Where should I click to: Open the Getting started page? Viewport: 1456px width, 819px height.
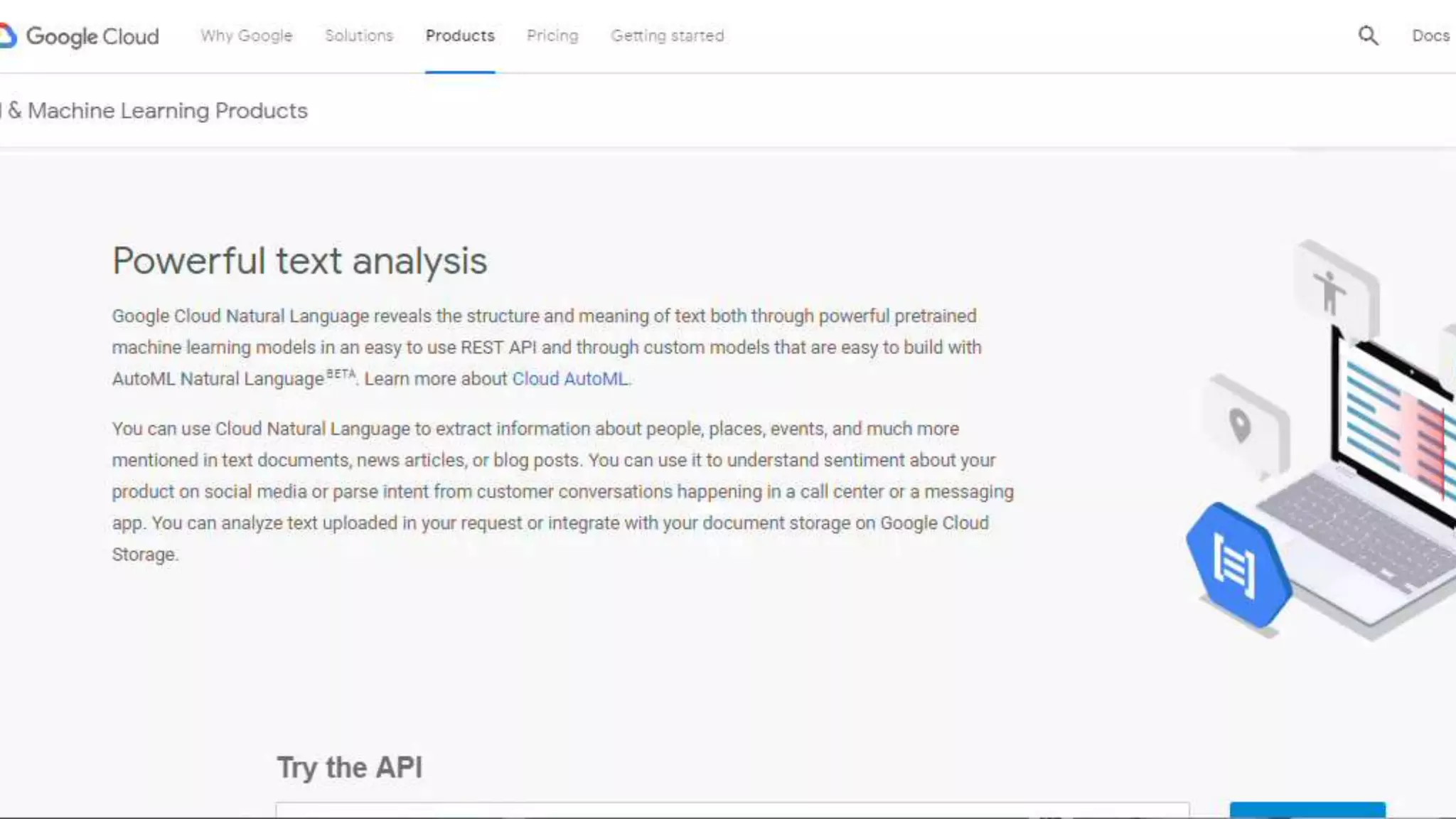[x=667, y=36]
